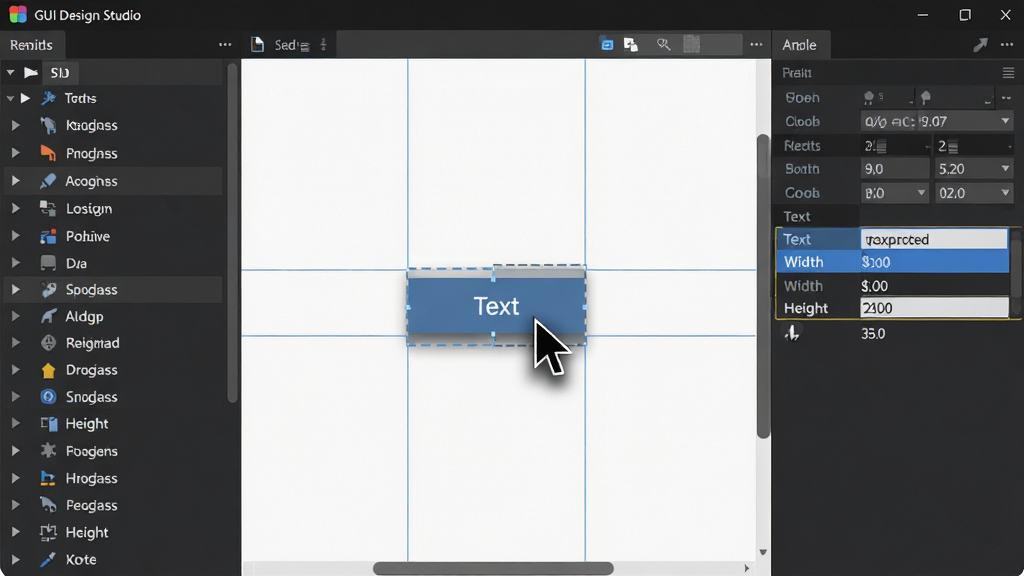Click the hamburger menu icon beside Prait

(x=1008, y=72)
